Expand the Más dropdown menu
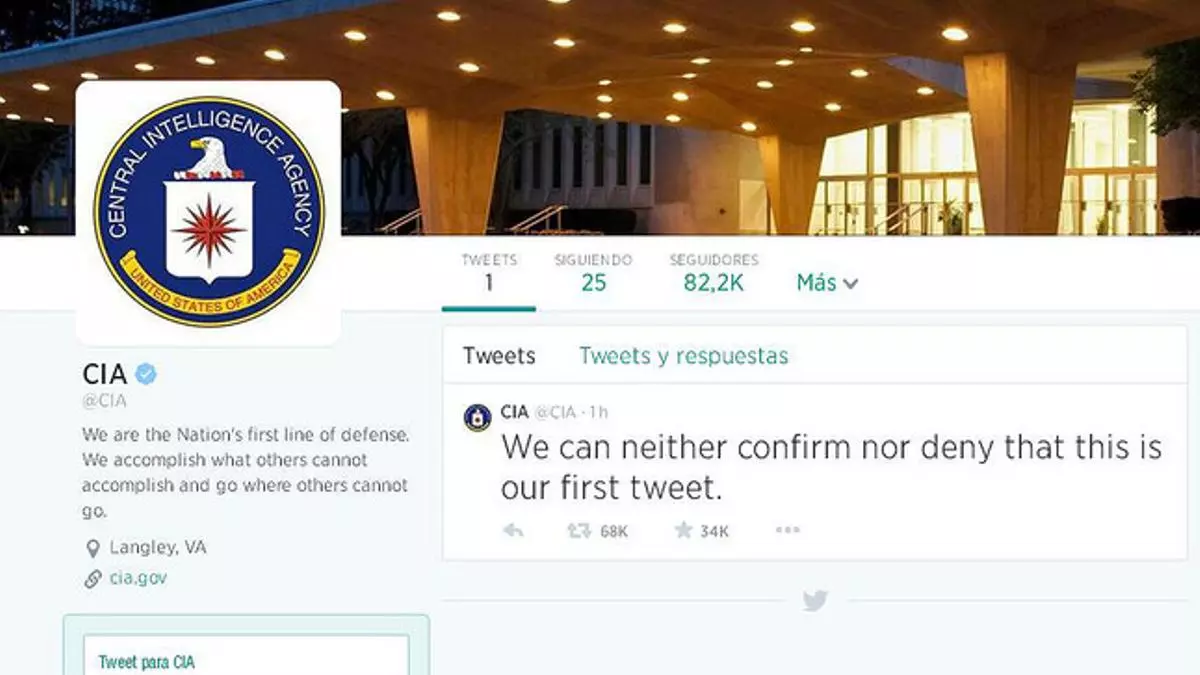1200x675 pixels. (827, 283)
